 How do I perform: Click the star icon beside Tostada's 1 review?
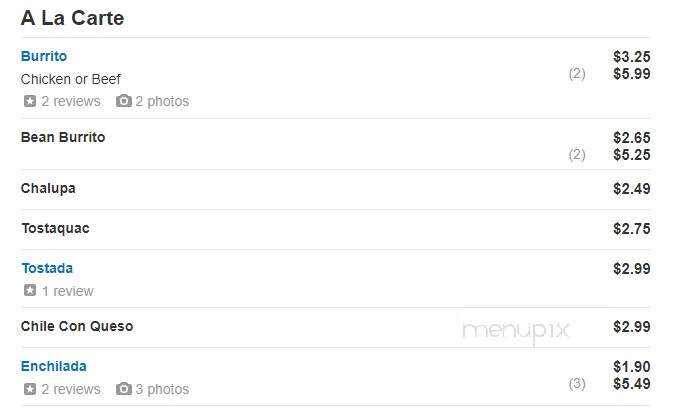coord(30,291)
